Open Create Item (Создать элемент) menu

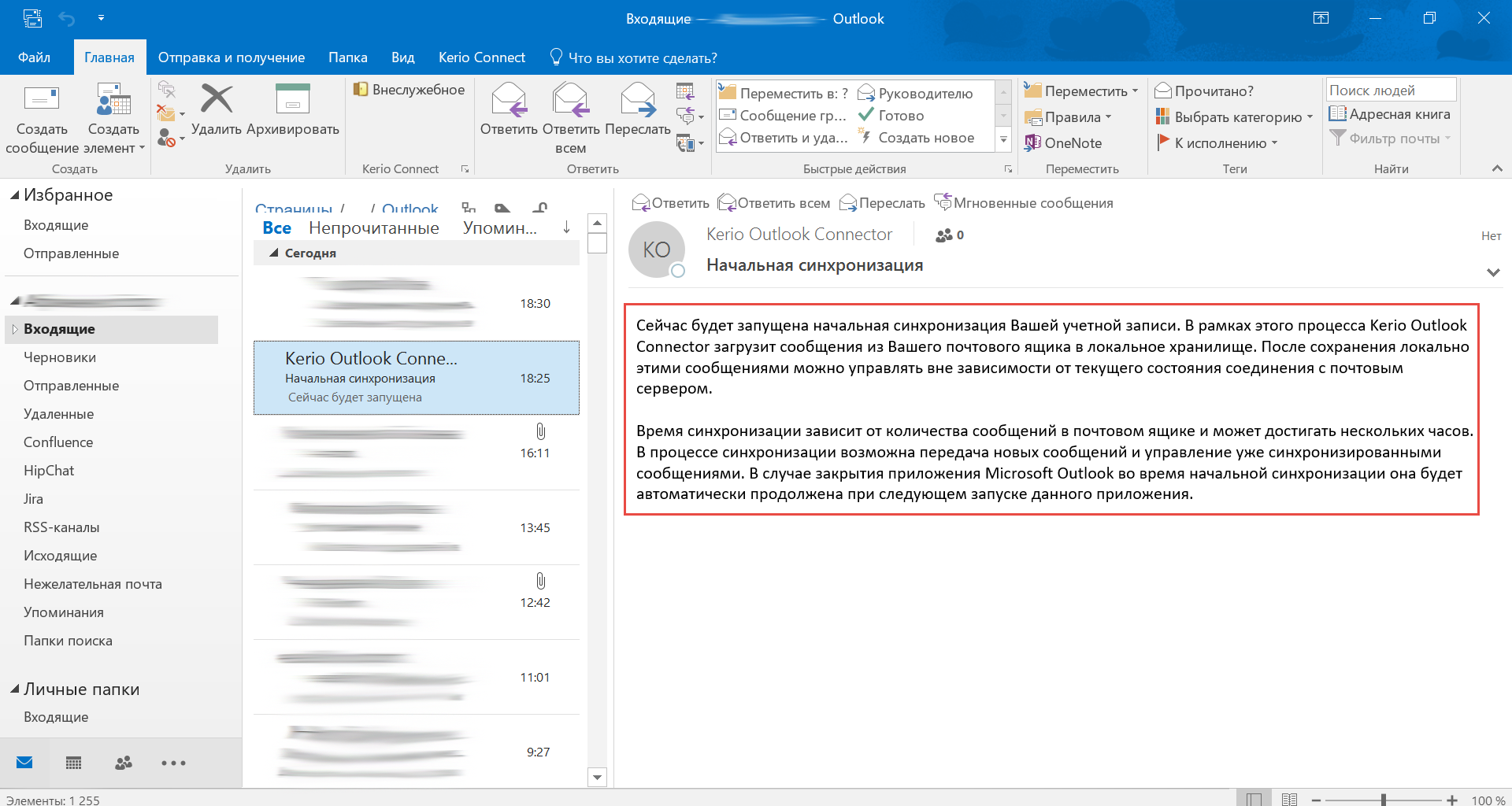coord(113,120)
